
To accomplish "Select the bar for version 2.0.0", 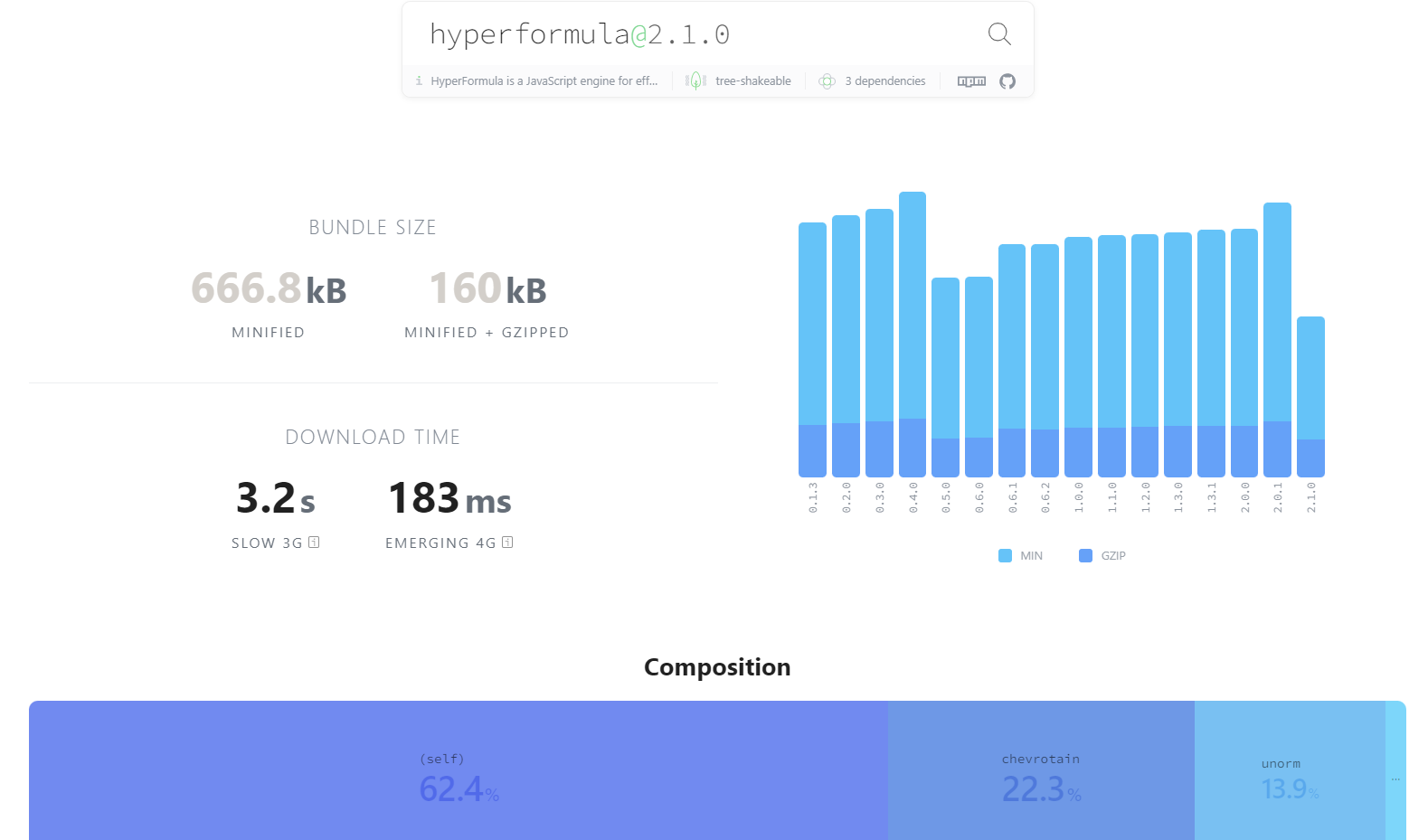I will tap(1244, 353).
